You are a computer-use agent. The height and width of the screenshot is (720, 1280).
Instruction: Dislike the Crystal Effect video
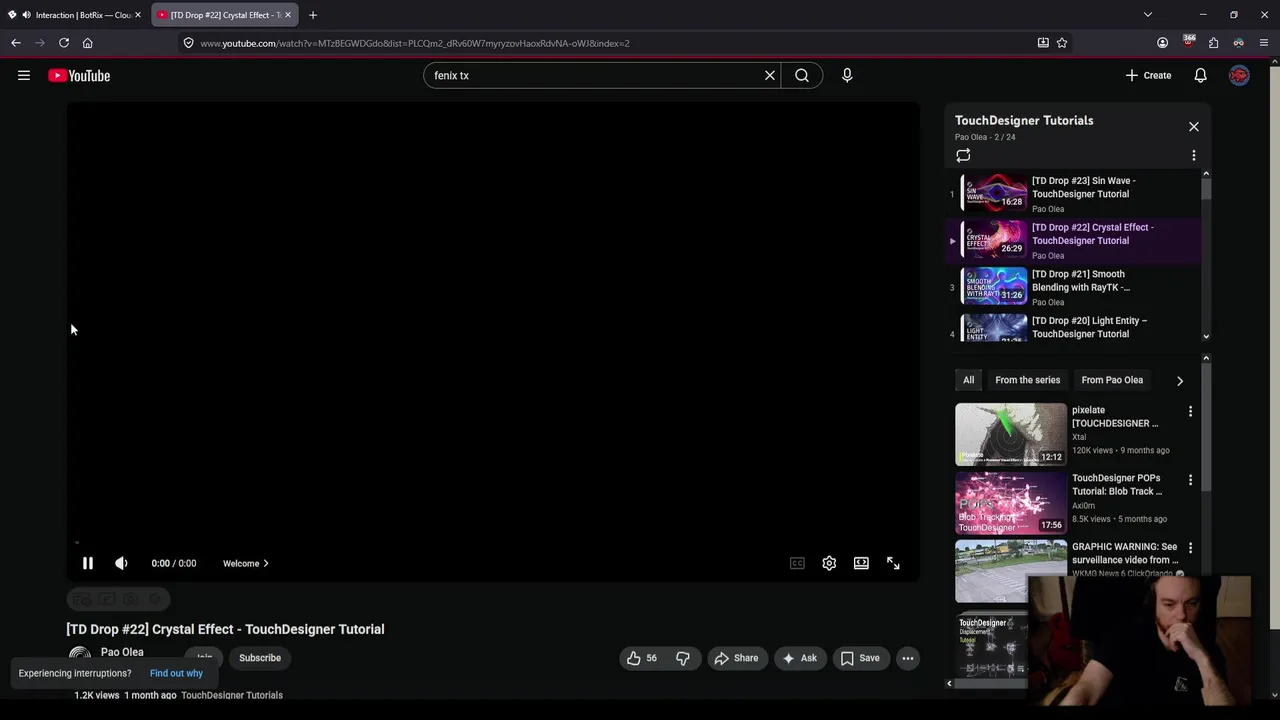click(683, 658)
